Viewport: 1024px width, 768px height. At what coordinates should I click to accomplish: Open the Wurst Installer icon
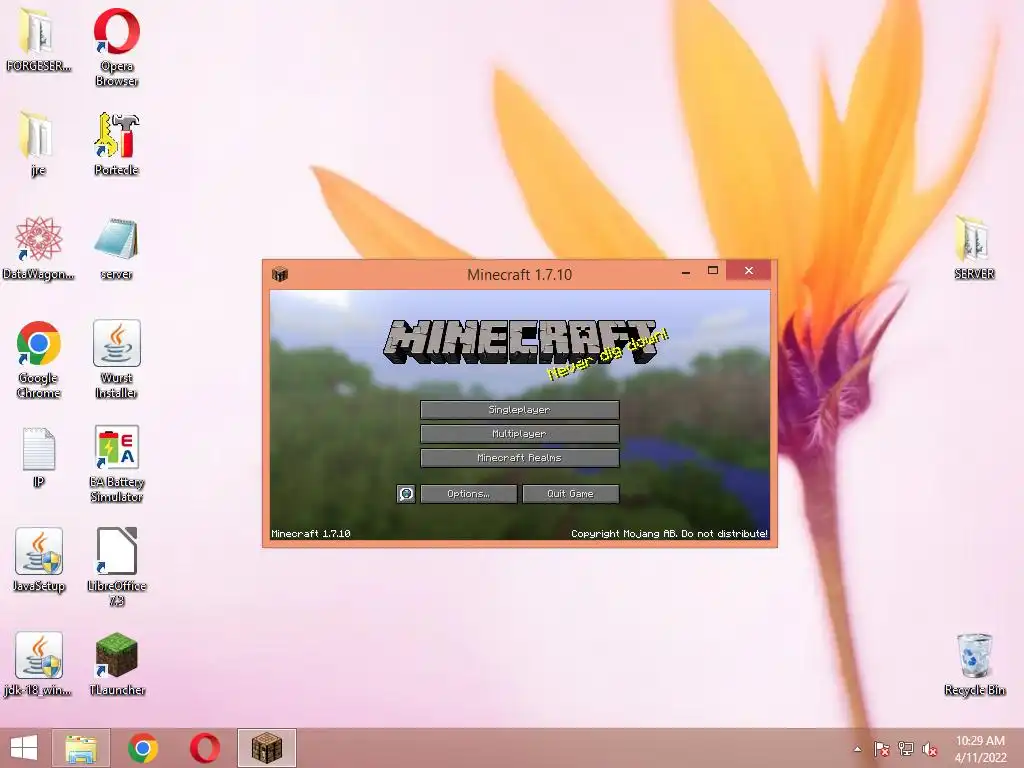(x=117, y=359)
